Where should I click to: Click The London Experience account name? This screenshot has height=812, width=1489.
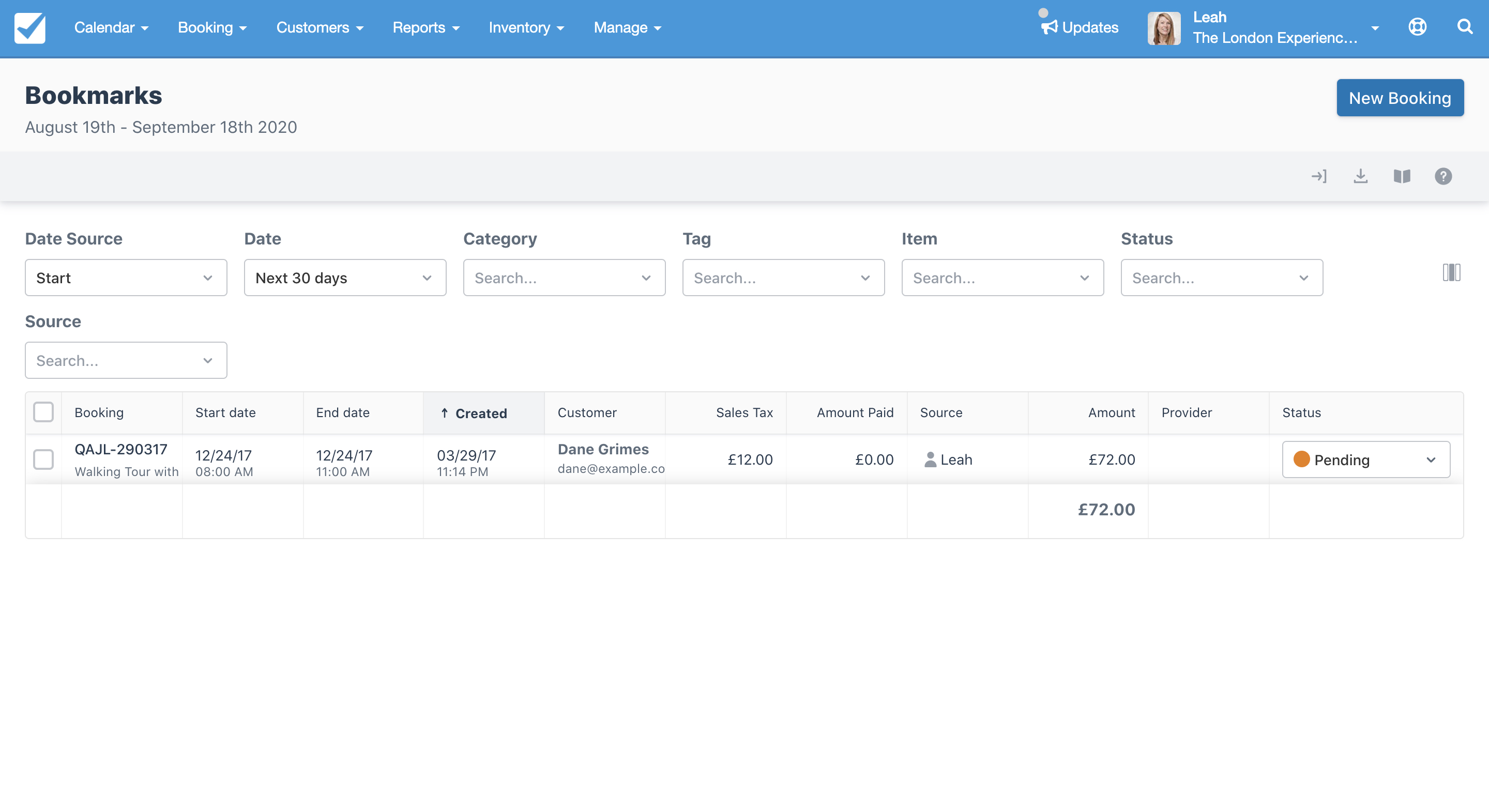(x=1274, y=38)
